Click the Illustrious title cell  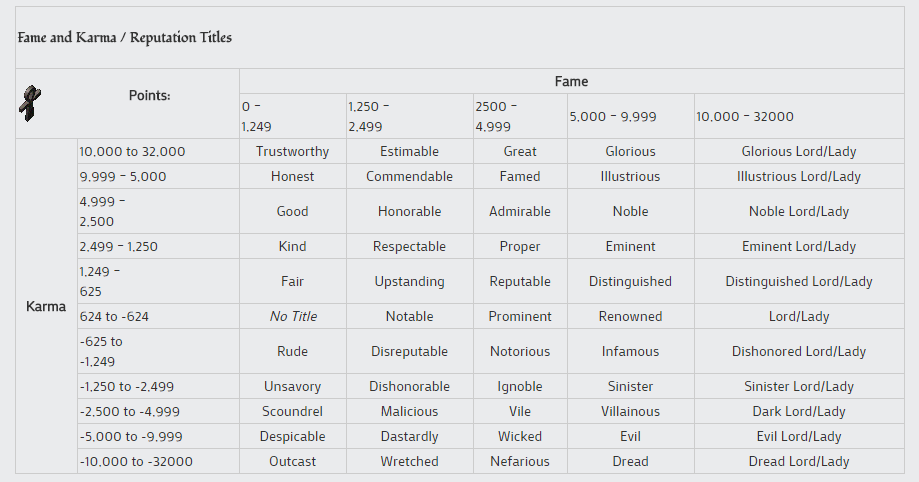click(630, 176)
